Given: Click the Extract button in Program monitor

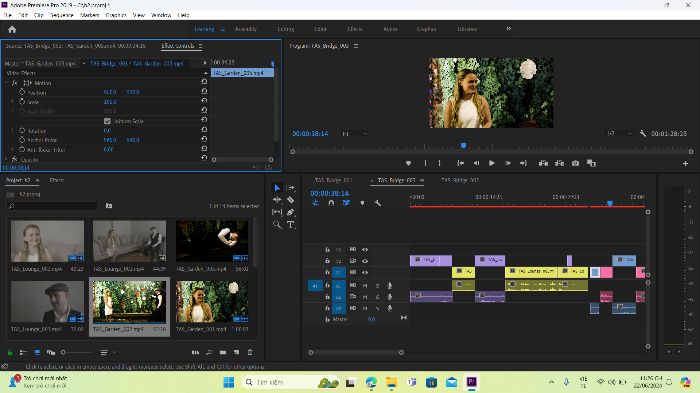Looking at the screenshot, I should pos(559,163).
